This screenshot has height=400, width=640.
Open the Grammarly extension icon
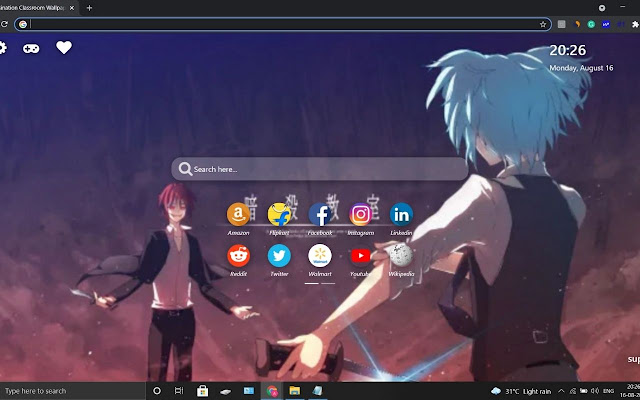coord(591,24)
